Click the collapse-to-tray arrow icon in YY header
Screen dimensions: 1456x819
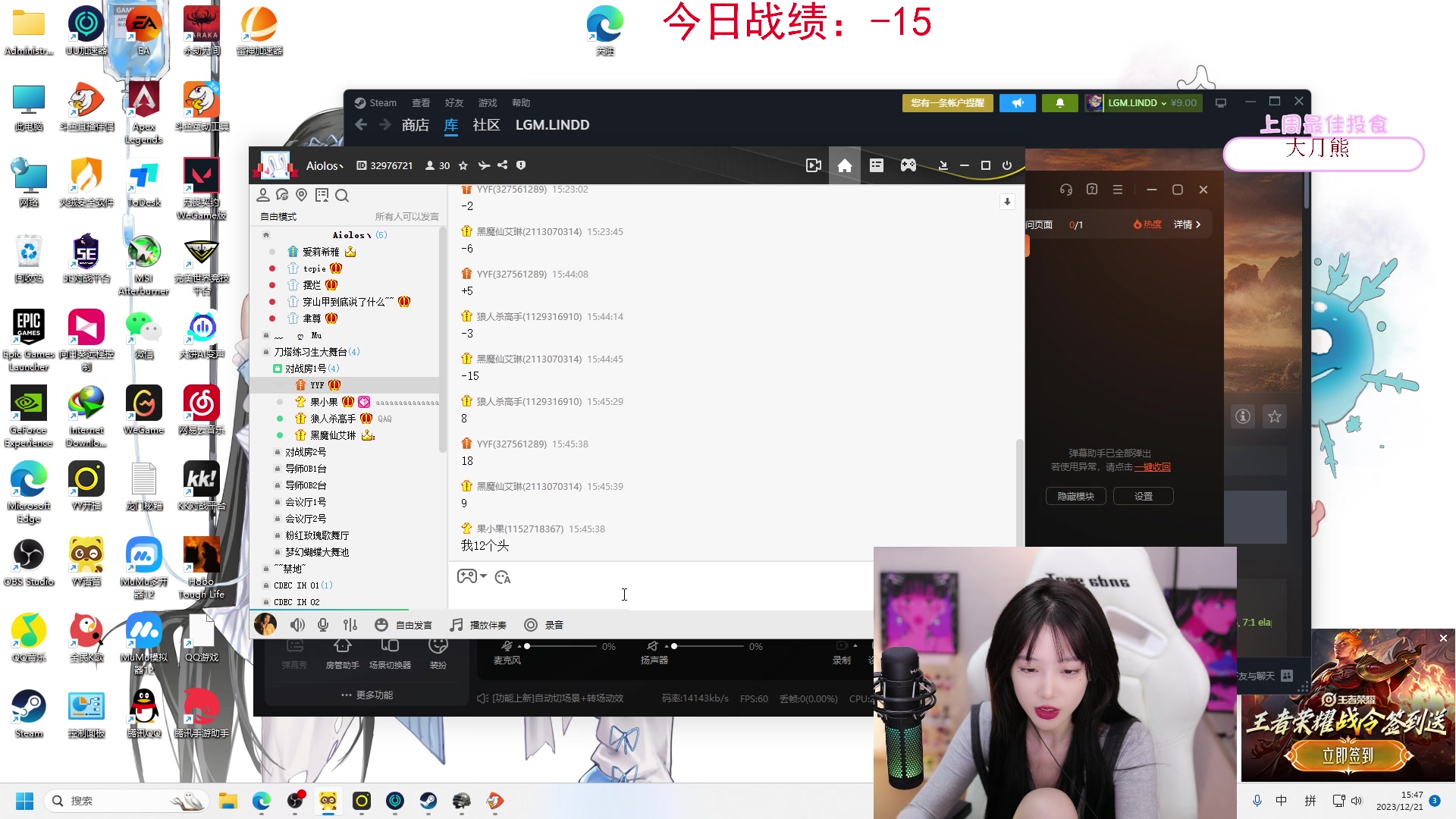[943, 165]
